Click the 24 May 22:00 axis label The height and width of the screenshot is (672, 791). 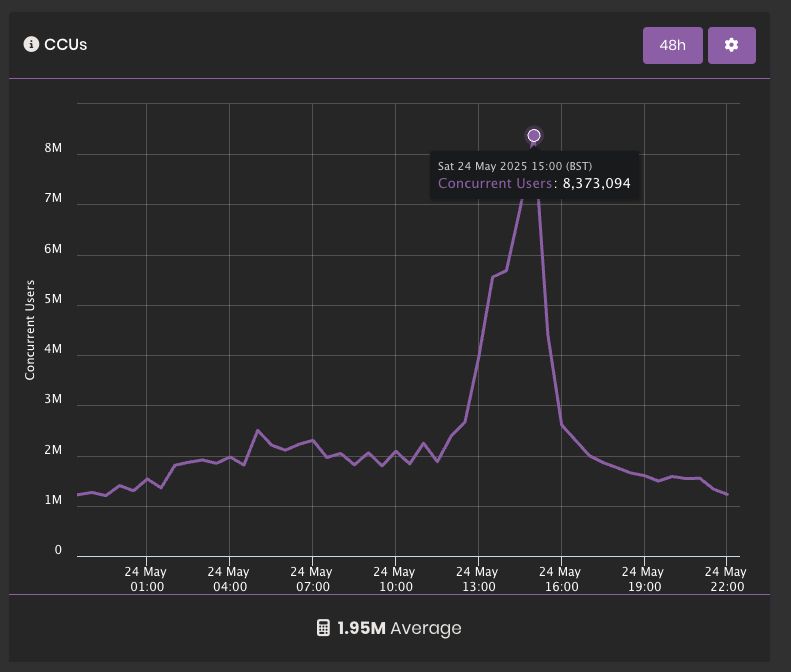(x=726, y=579)
